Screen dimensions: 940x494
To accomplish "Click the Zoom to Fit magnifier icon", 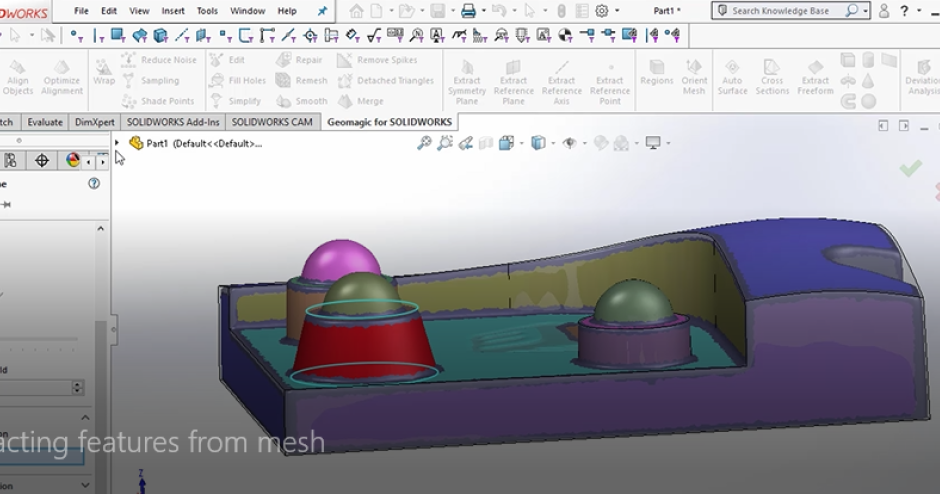I will [x=424, y=143].
